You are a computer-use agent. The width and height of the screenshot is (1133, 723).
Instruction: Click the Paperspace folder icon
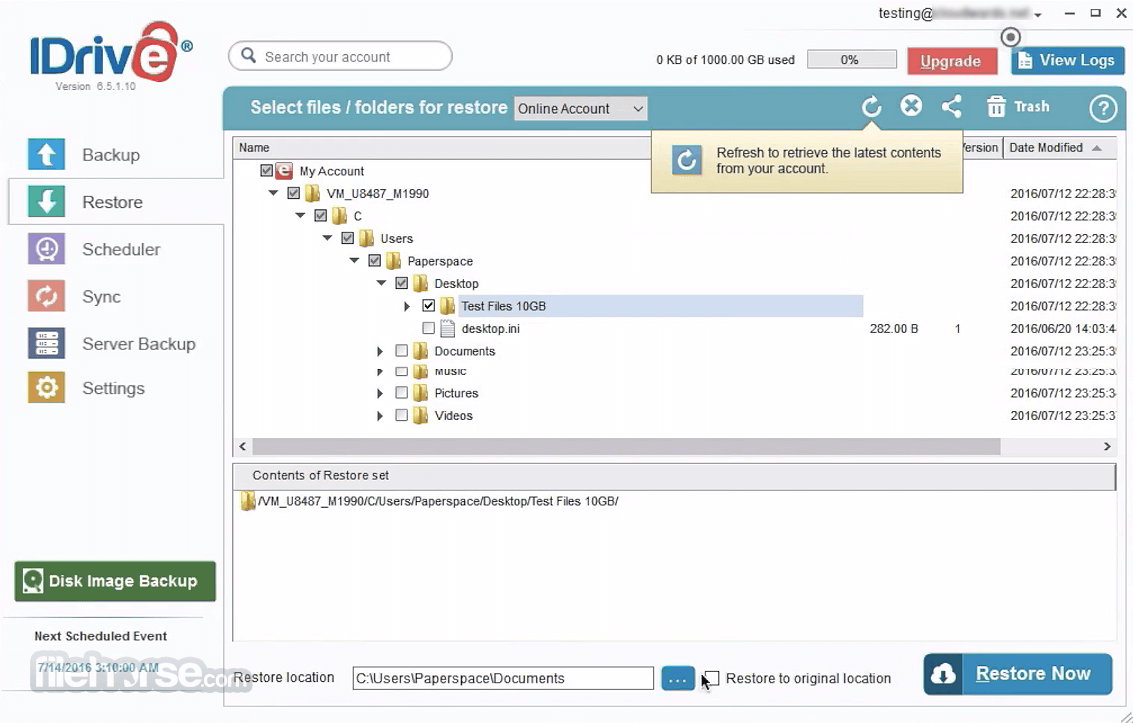click(x=393, y=261)
